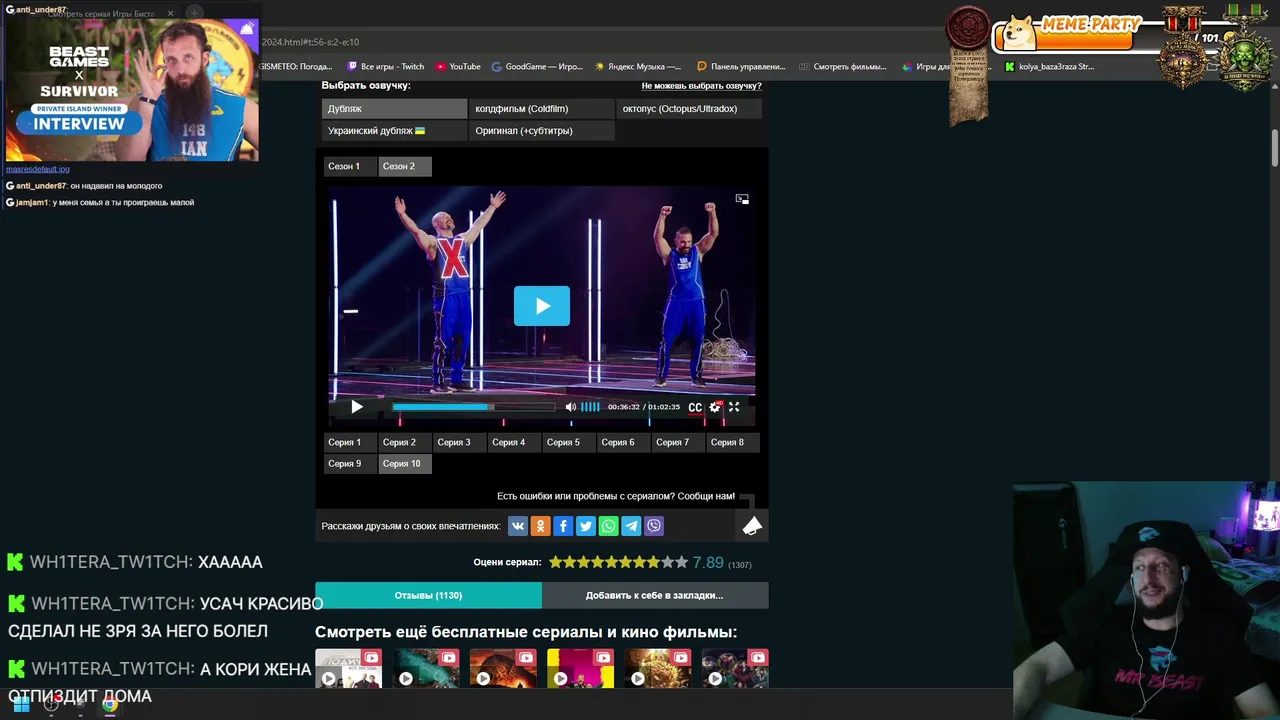
Task: Share the series on Twitter
Action: 586,526
